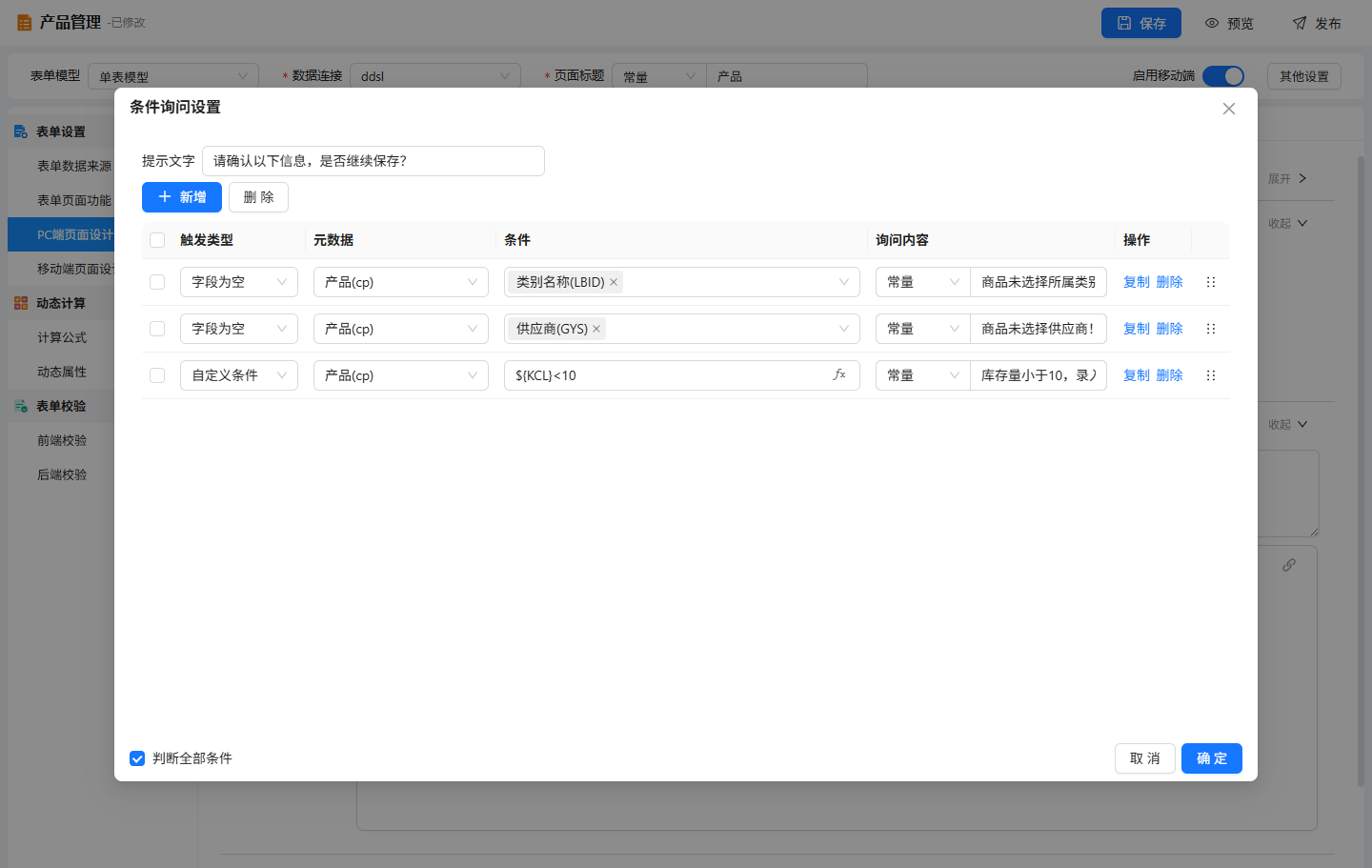The height and width of the screenshot is (868, 1372).
Task: Click 商品未选择所属类别 content field
Action: coord(1039,282)
